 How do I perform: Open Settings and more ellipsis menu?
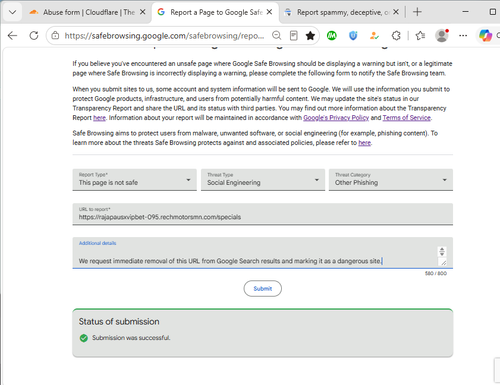point(463,36)
